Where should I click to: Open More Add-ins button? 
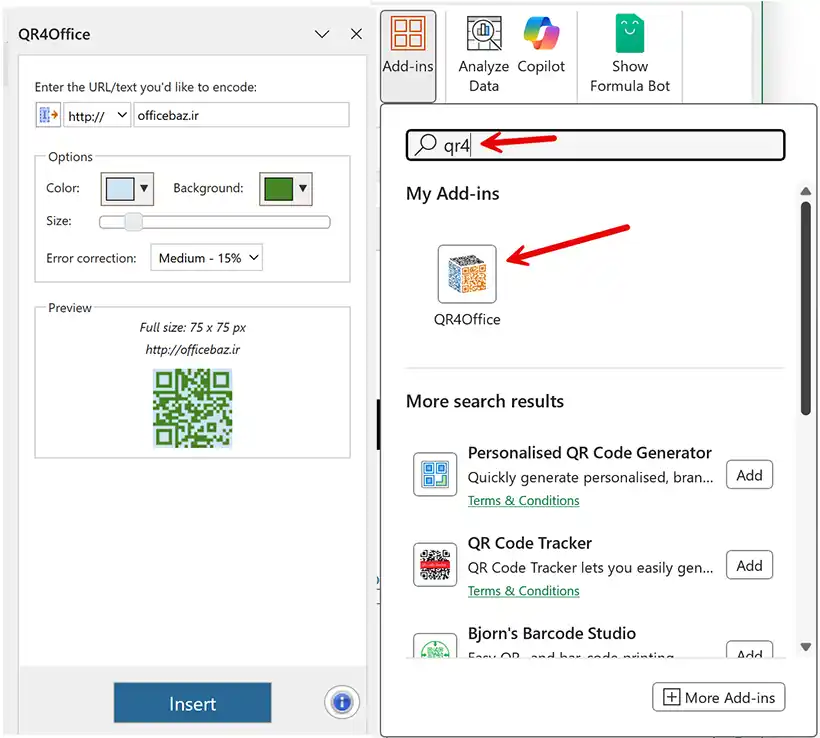(x=719, y=697)
